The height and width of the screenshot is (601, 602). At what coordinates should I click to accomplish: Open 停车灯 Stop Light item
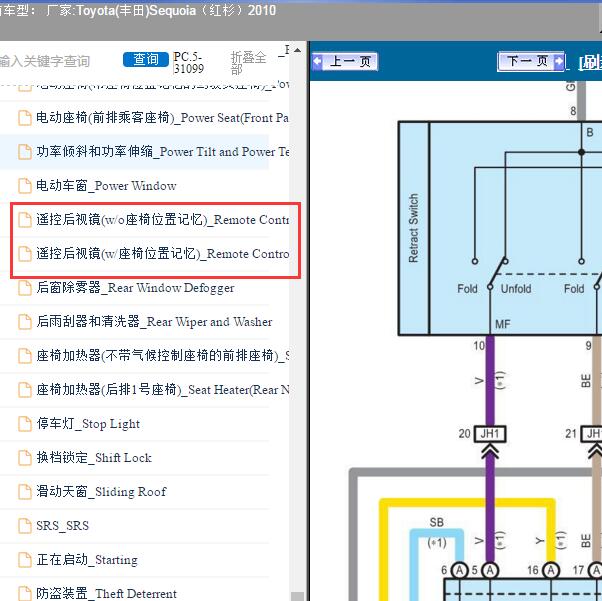point(88,424)
